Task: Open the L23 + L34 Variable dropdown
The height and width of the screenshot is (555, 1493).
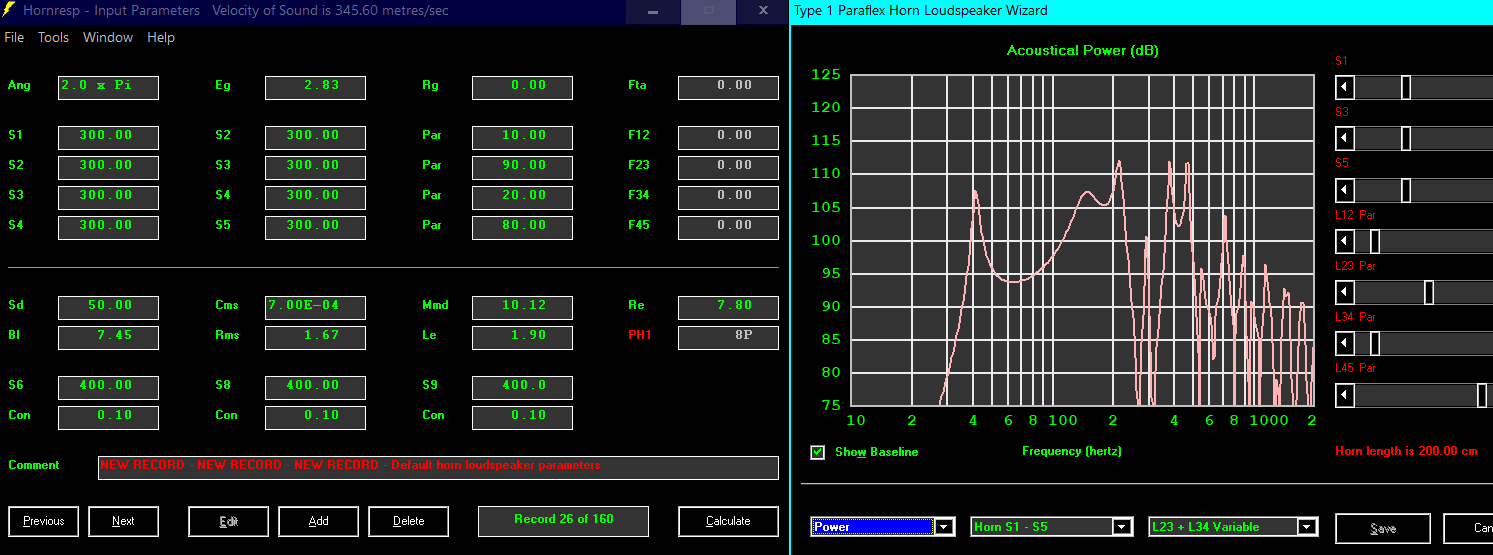Action: tap(1307, 527)
